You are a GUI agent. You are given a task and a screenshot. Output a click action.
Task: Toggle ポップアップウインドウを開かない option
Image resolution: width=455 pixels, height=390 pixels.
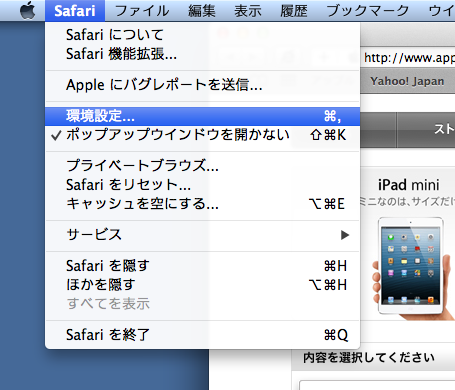click(x=203, y=135)
